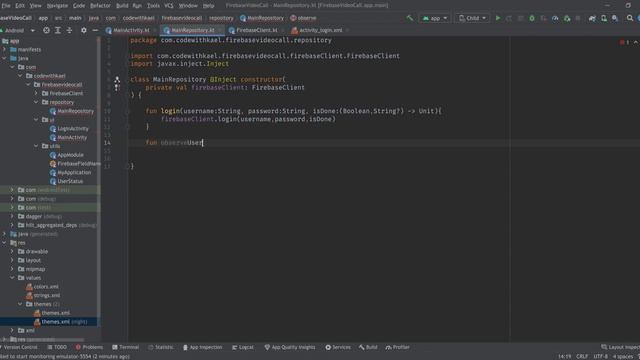The width and height of the screenshot is (640, 360).
Task: Open the Terminal tool window
Action: click(x=126, y=347)
